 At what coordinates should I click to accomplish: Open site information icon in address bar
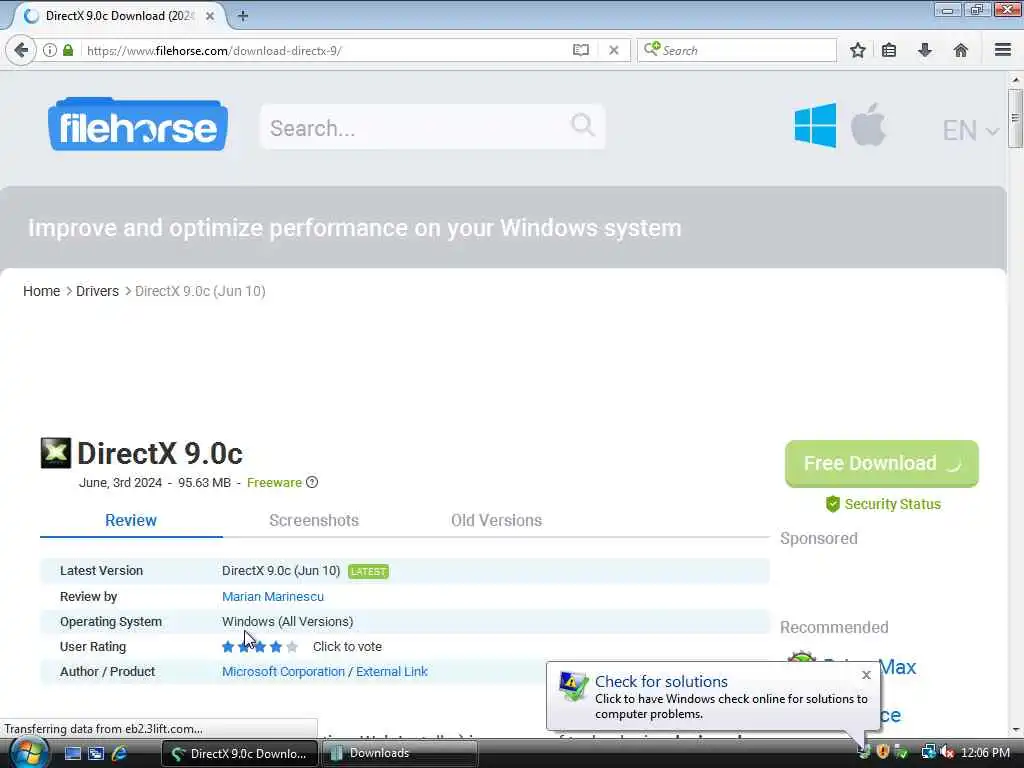coord(50,50)
